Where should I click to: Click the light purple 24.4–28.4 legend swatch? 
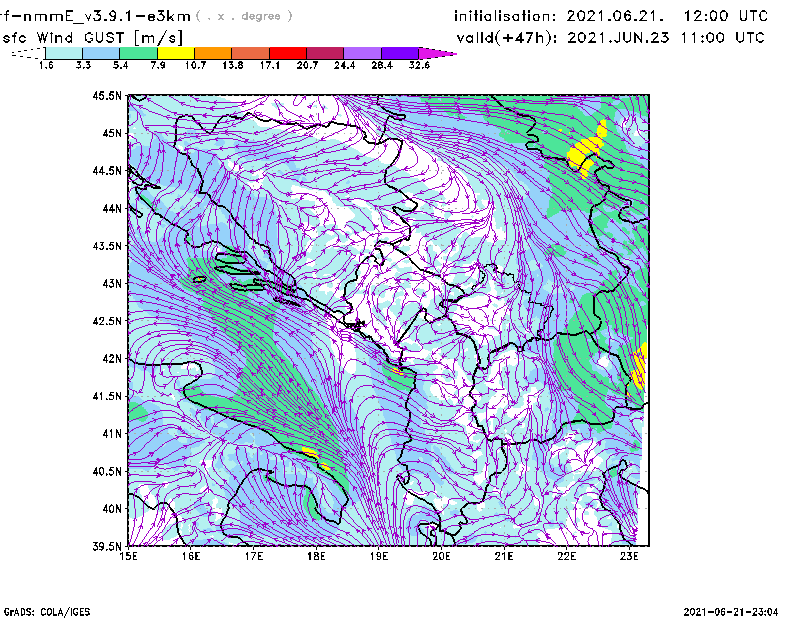coord(363,53)
